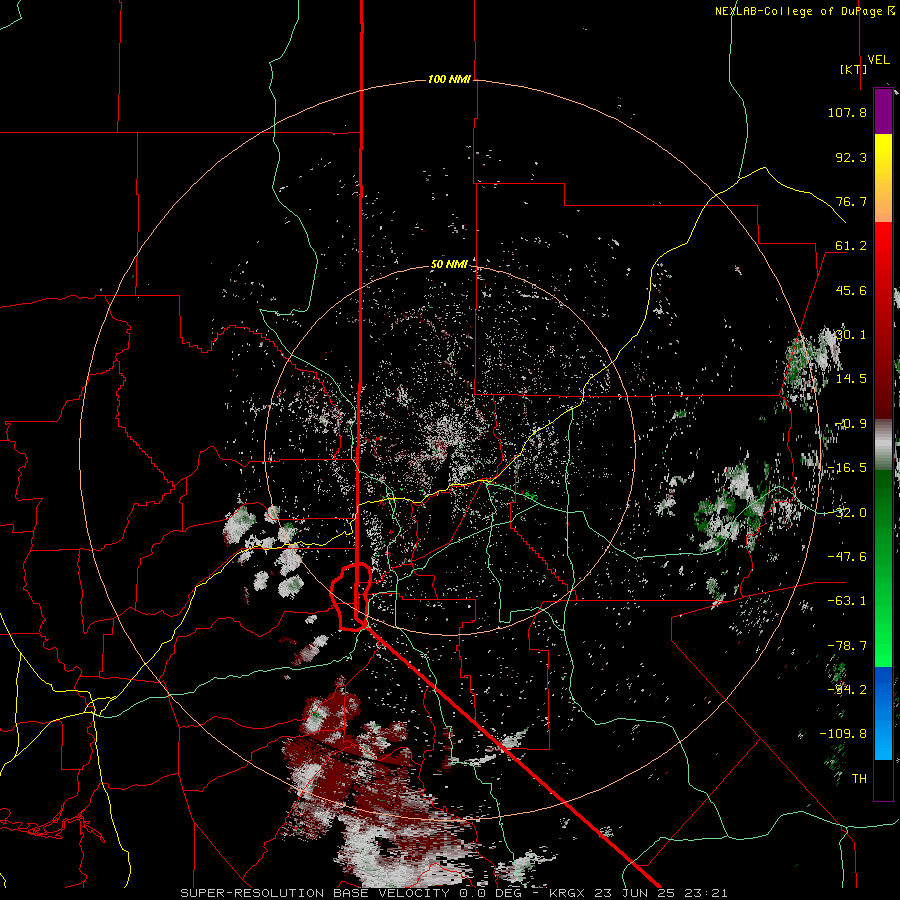Click the -32.0 velocity scale value
900x900 pixels.
point(847,513)
